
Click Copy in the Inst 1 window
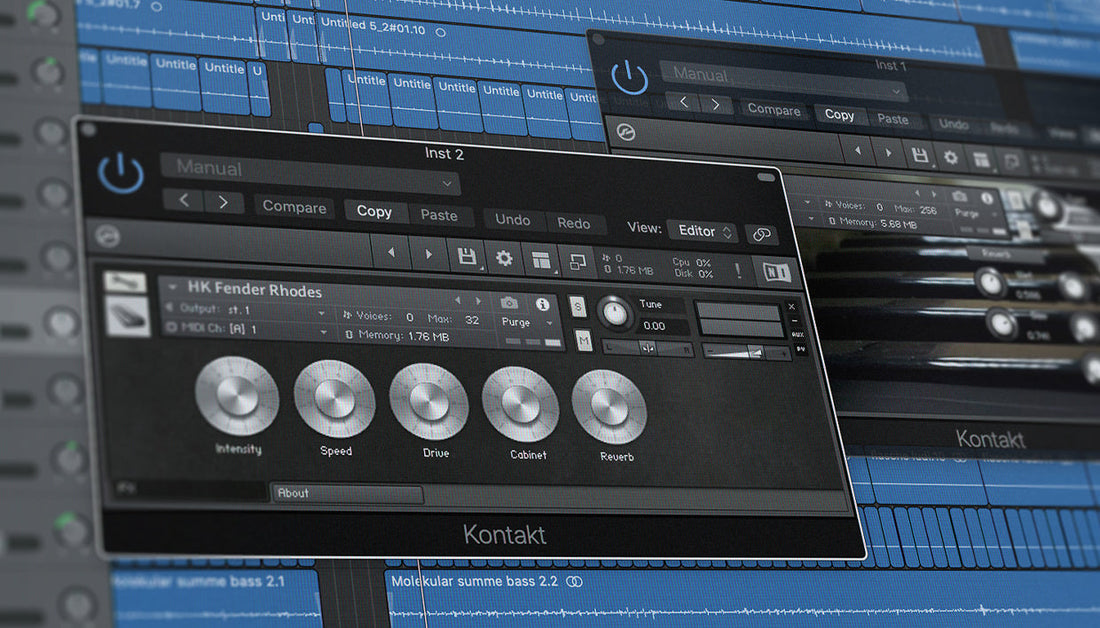point(839,115)
